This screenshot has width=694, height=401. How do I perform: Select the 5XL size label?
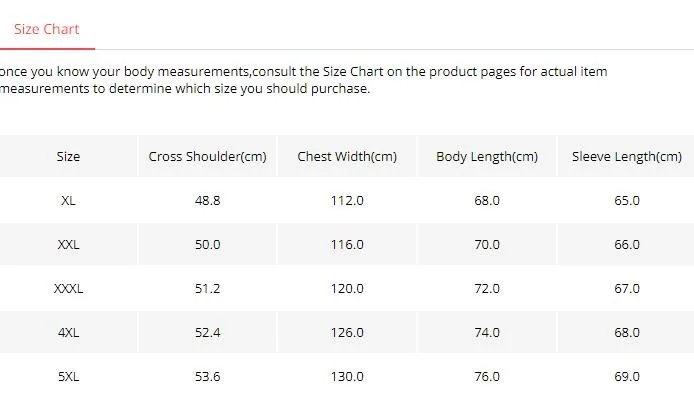pyautogui.click(x=68, y=377)
